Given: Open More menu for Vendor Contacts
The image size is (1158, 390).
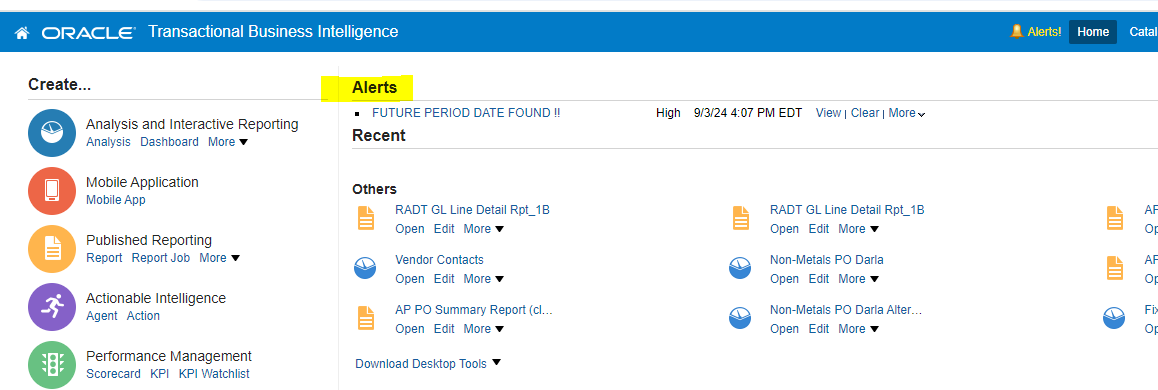Looking at the screenshot, I should [x=484, y=278].
